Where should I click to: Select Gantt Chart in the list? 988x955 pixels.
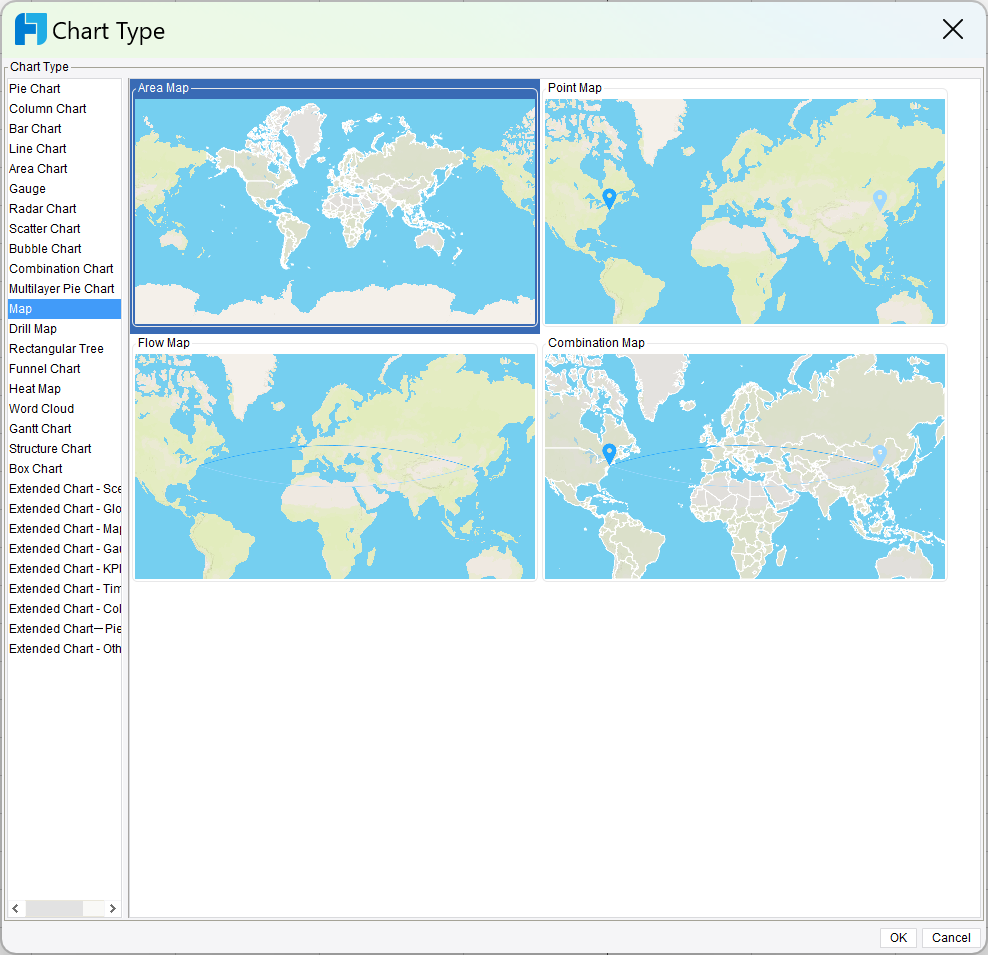(x=40, y=429)
